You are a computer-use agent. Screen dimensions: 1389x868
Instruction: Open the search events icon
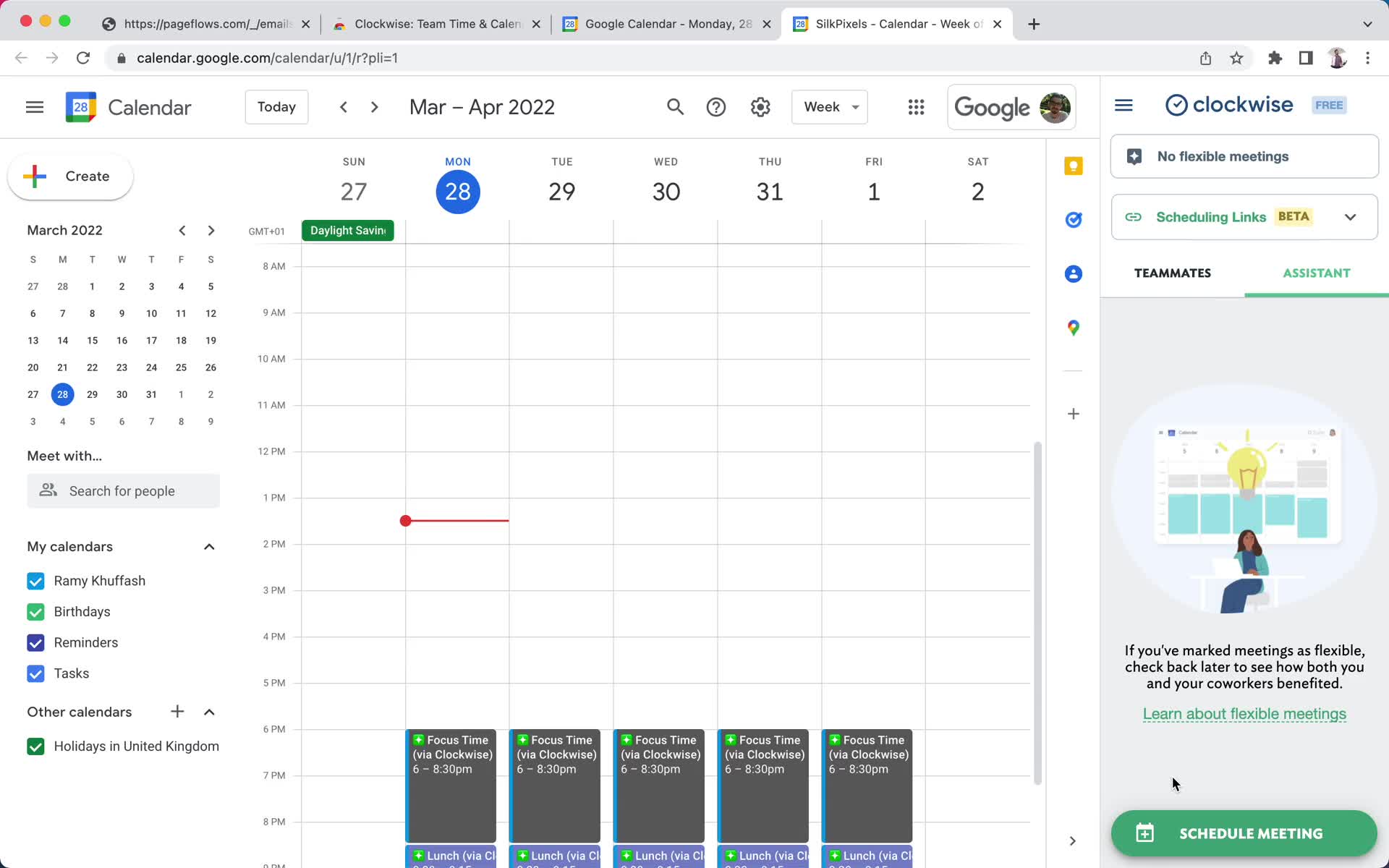point(674,106)
